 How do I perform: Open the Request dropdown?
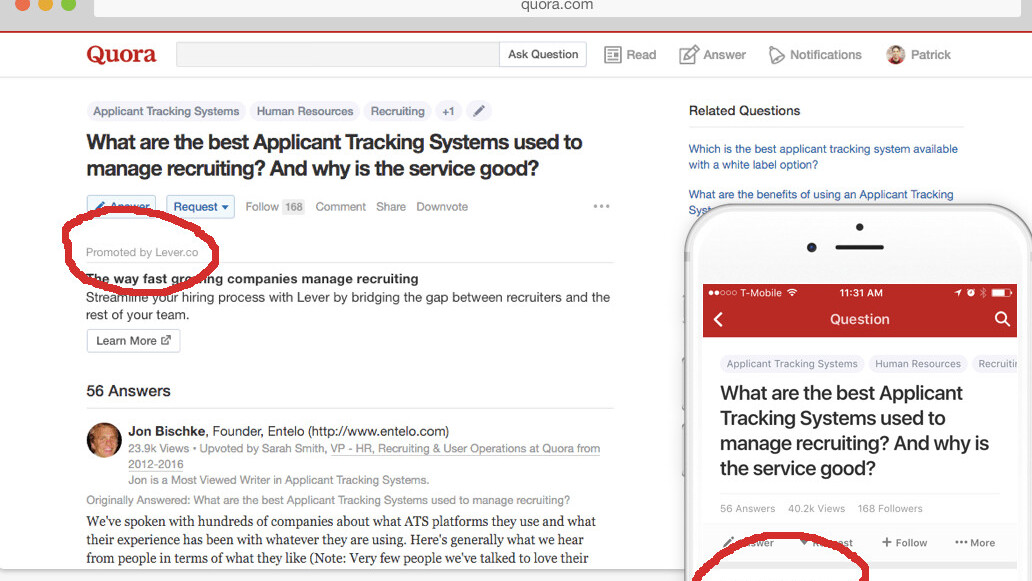tap(200, 206)
